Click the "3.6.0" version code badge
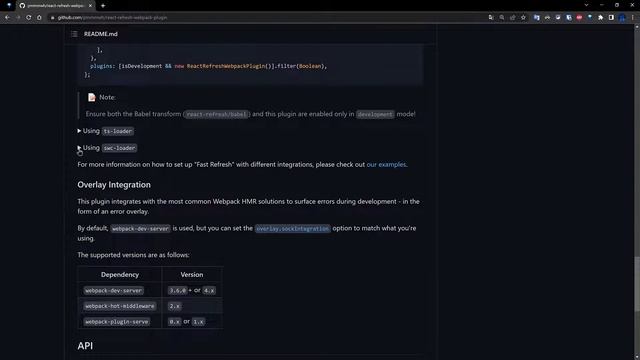640x360 pixels. coord(178,291)
